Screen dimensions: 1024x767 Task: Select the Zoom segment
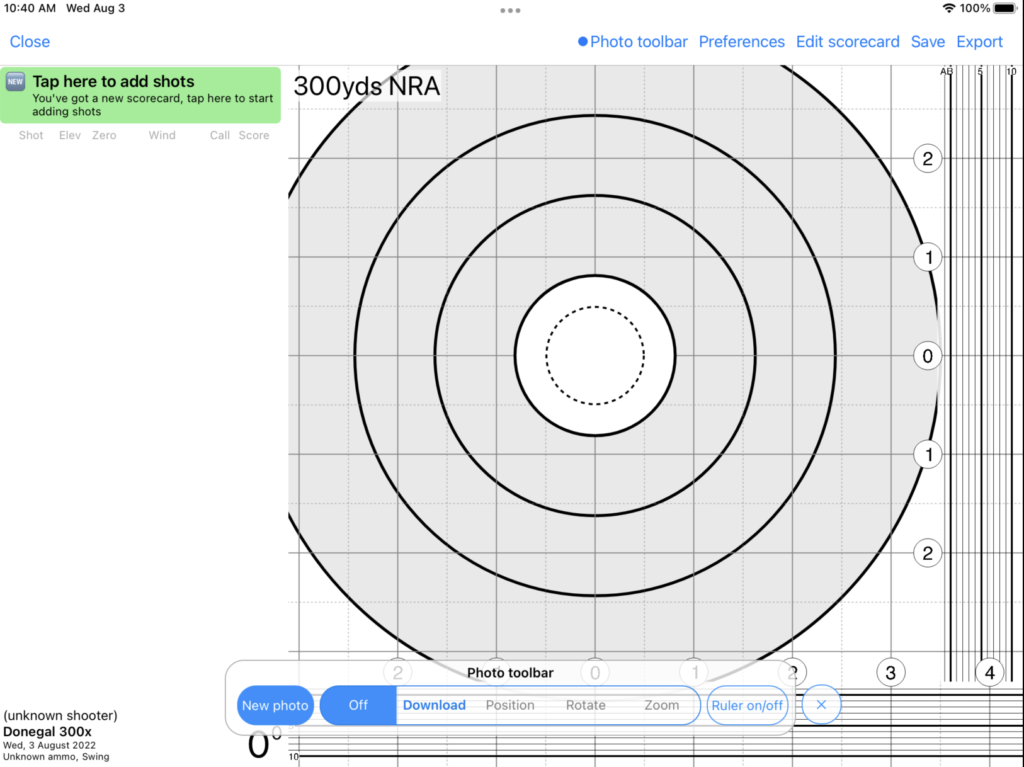[x=661, y=705]
